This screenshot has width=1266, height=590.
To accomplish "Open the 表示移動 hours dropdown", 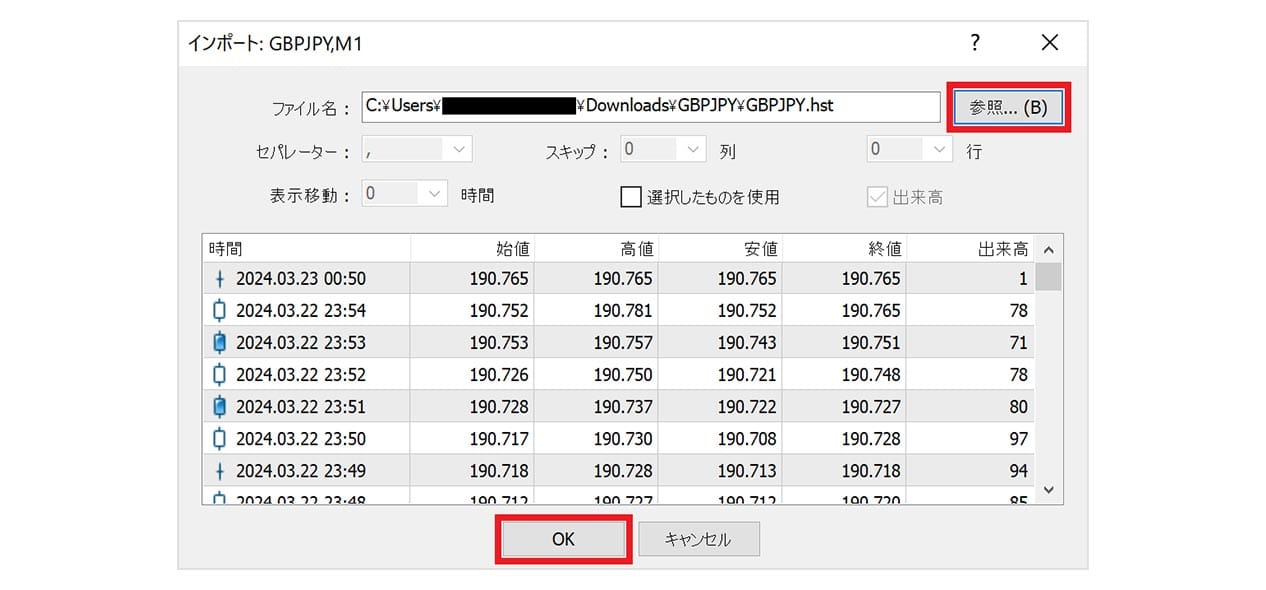I will (x=434, y=194).
